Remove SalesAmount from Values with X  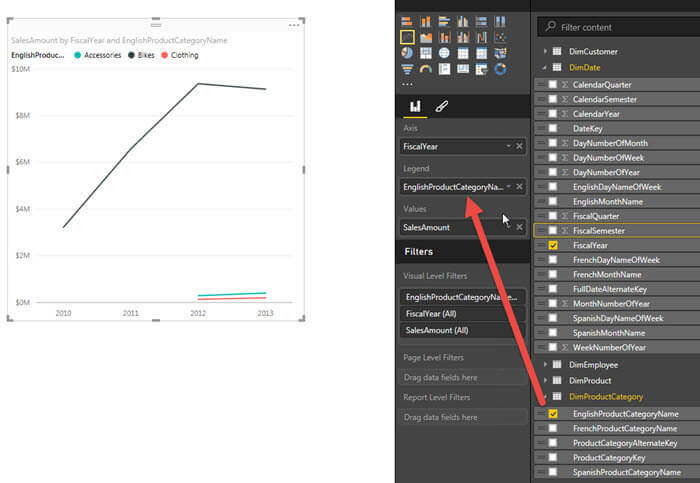[519, 227]
